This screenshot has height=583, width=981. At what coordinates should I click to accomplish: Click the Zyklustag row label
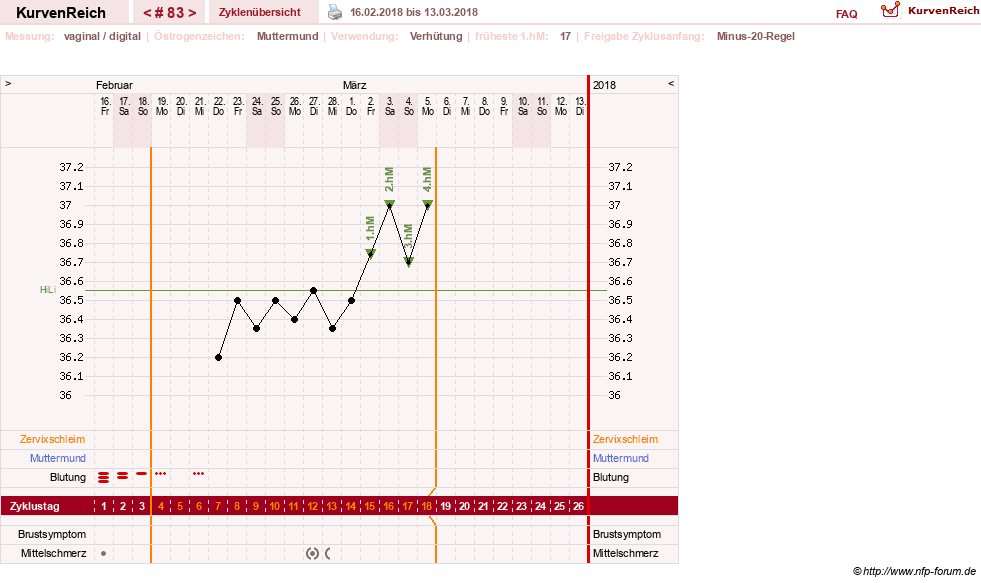point(34,506)
